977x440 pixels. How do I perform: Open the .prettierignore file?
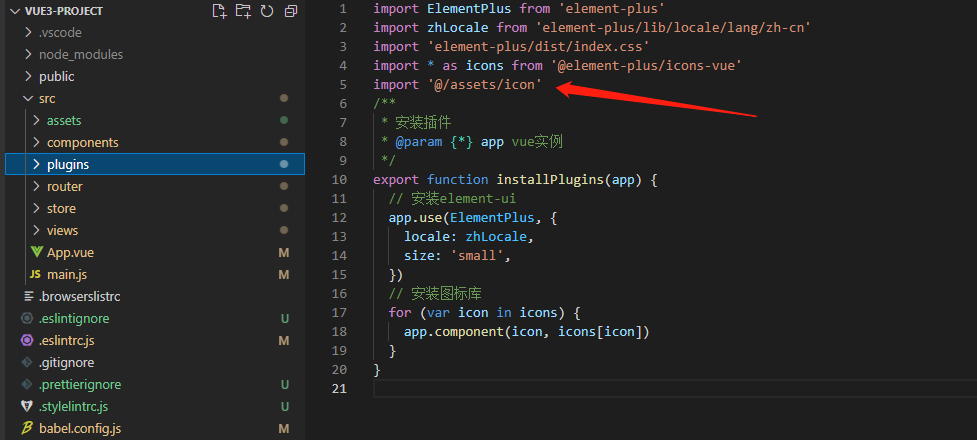(x=80, y=385)
